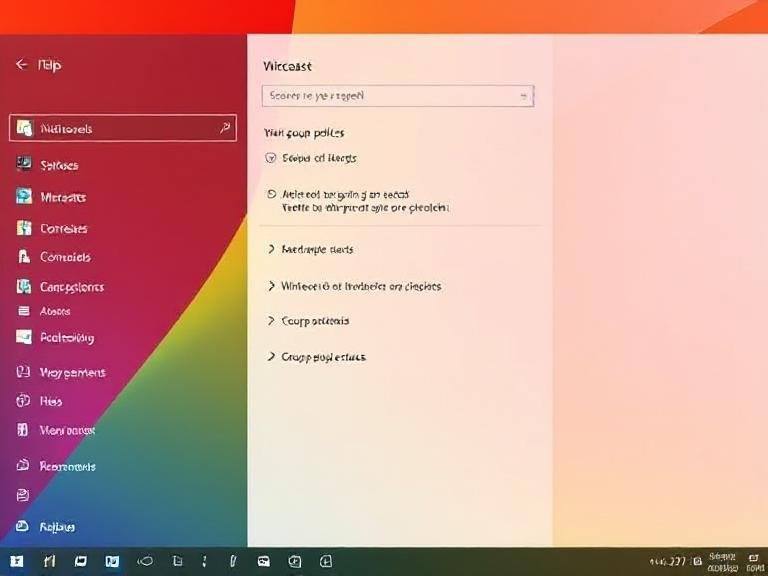Open the 'Correies' sidebar item icon
Viewport: 768px width, 576px height.
24,228
